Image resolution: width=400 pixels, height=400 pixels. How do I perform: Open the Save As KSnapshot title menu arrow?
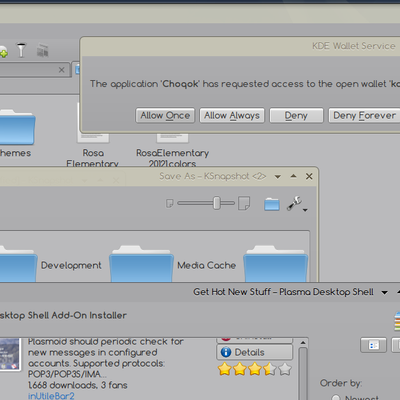pyautogui.click(x=277, y=177)
